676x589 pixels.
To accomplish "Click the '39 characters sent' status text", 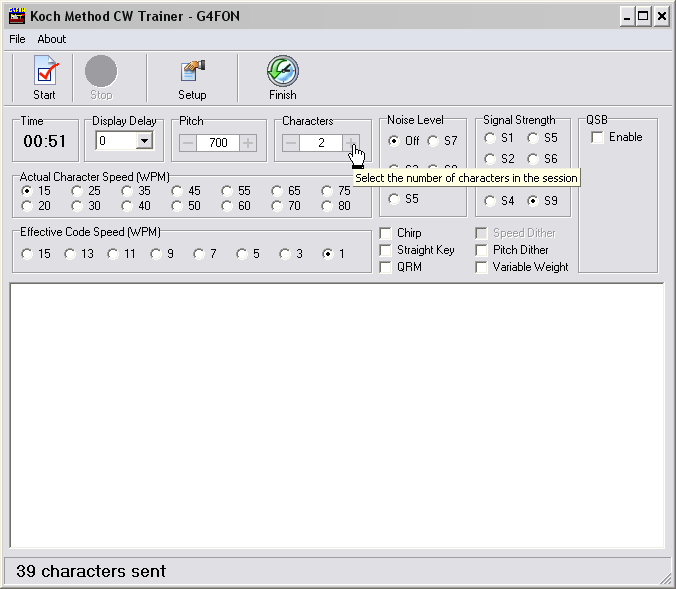I will [91, 571].
